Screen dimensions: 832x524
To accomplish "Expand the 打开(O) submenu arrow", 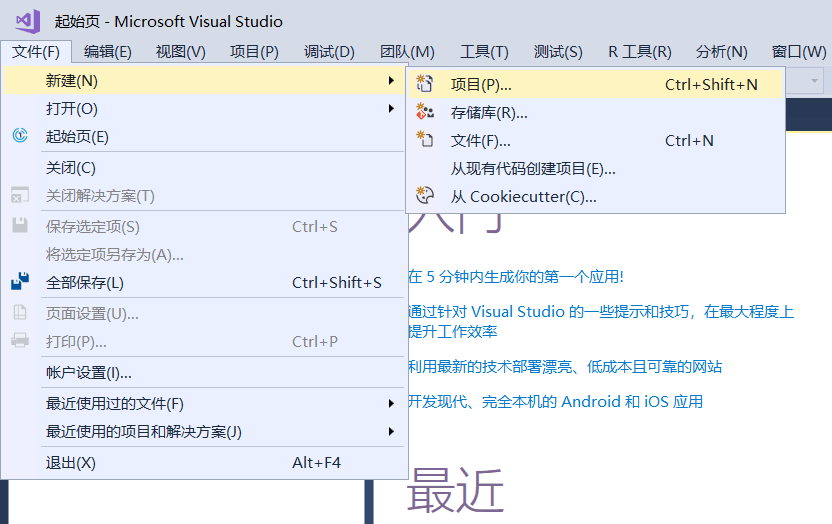I will click(x=391, y=109).
